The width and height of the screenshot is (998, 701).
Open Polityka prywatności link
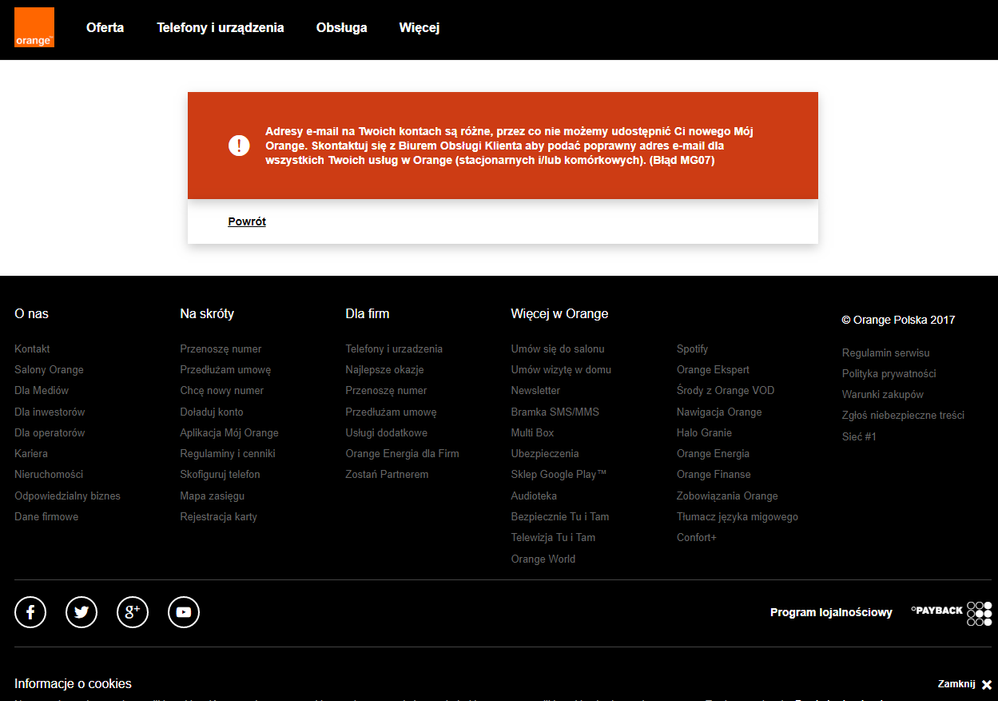[x=888, y=374]
